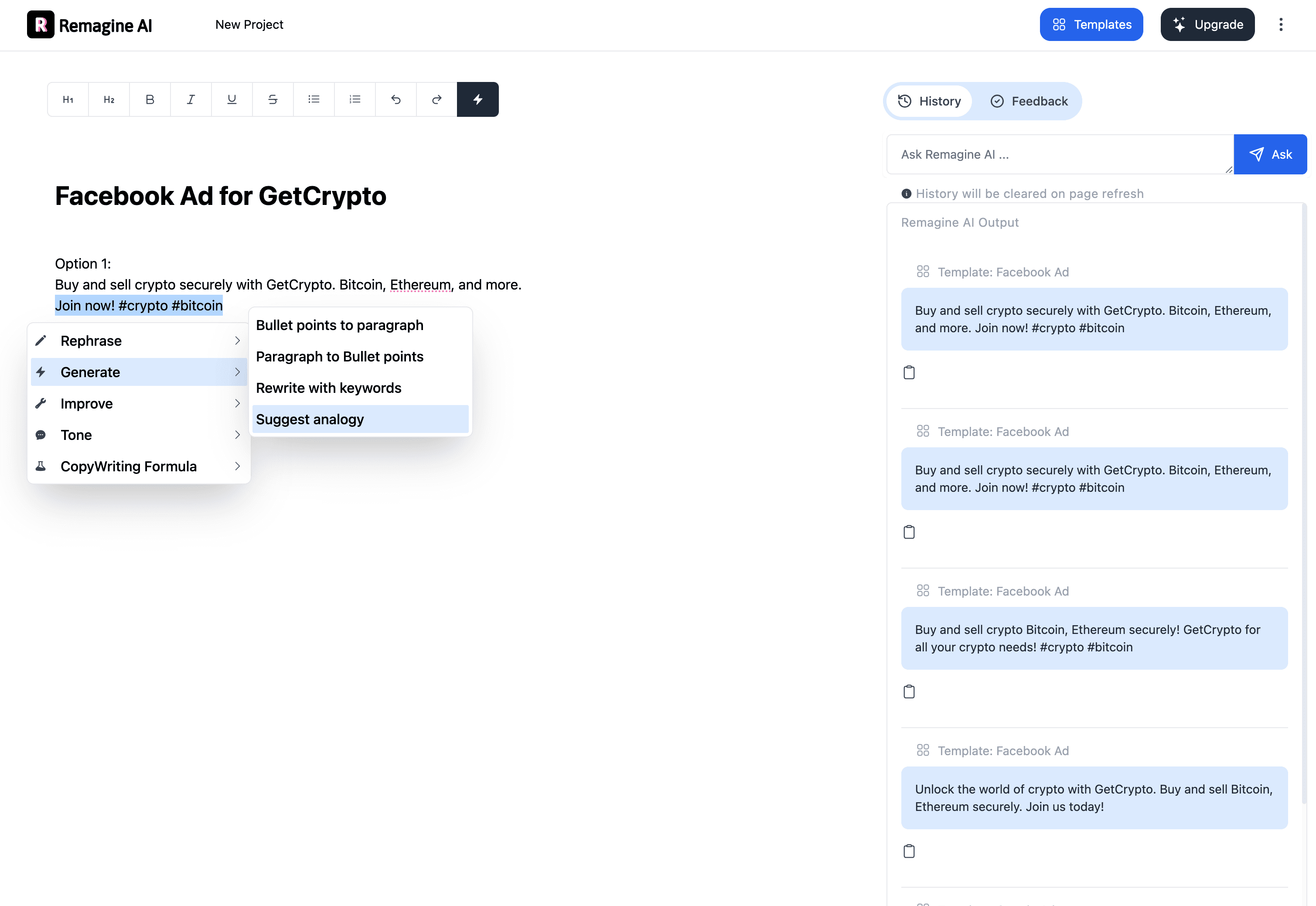Click the lightning bolt AI toolbar button
The image size is (1316, 906).
click(478, 99)
